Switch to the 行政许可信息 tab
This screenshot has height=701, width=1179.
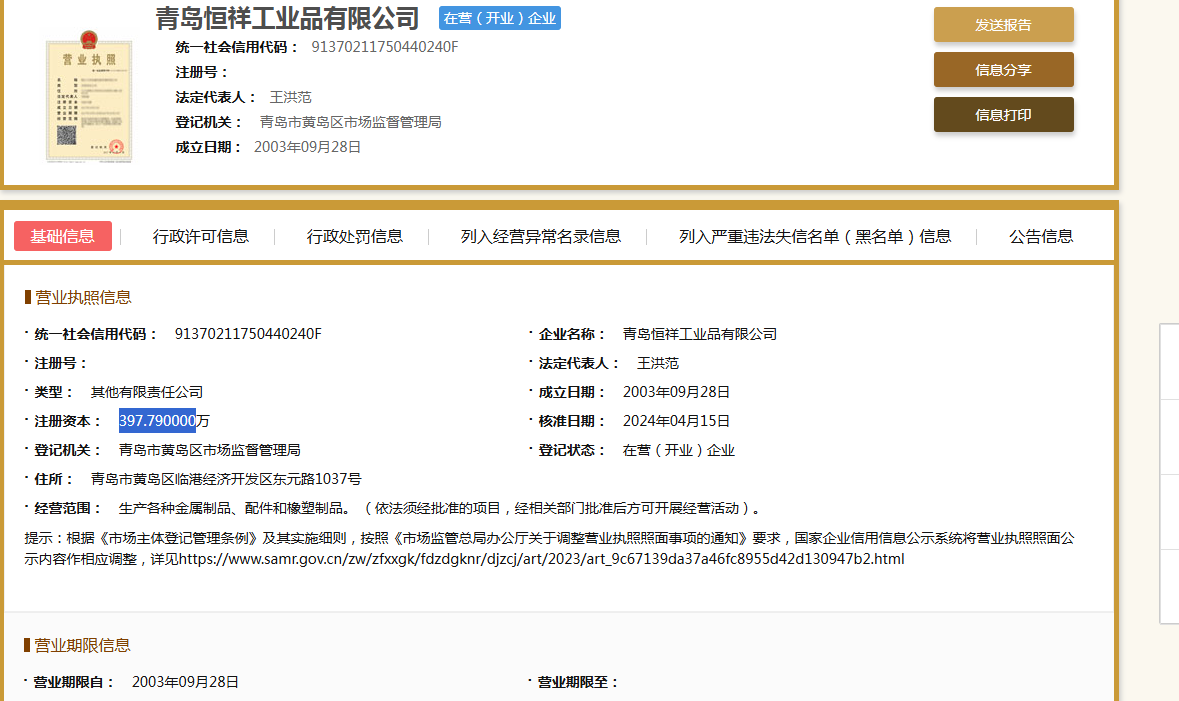click(x=201, y=236)
